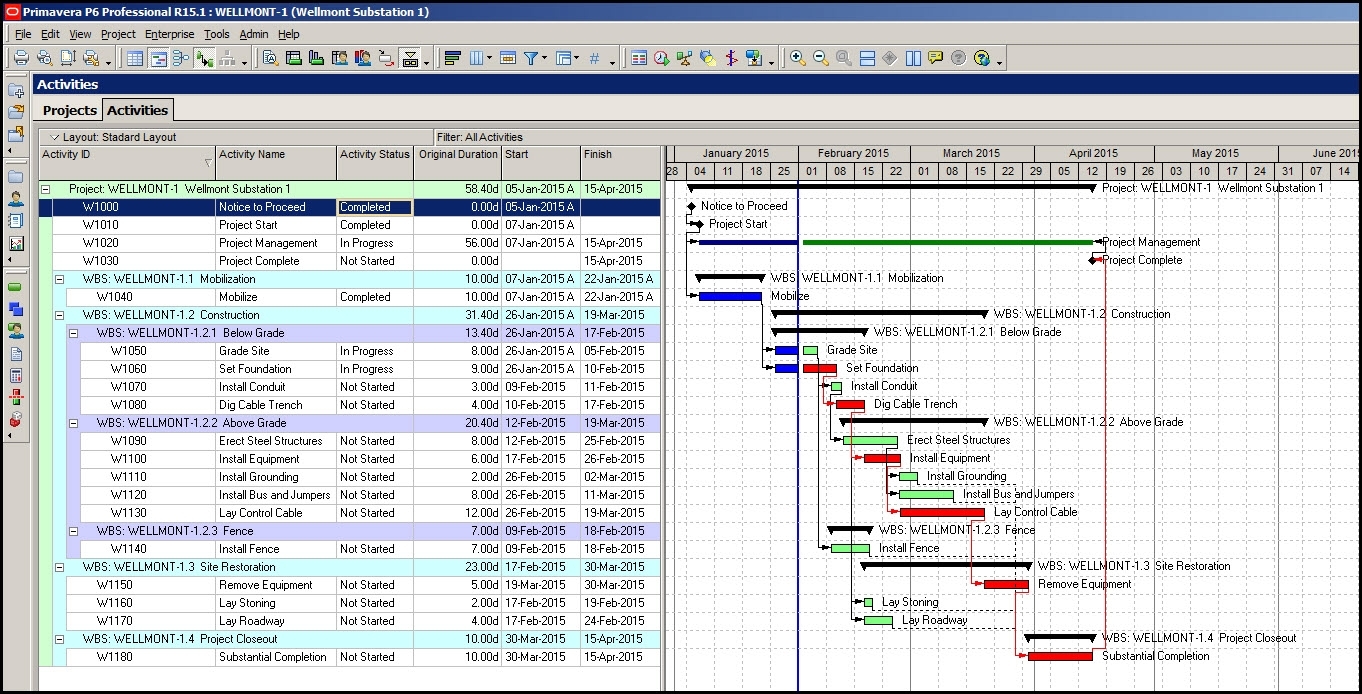Viewport: 1362px width, 694px height.
Task: Open the View menu
Action: (80, 34)
